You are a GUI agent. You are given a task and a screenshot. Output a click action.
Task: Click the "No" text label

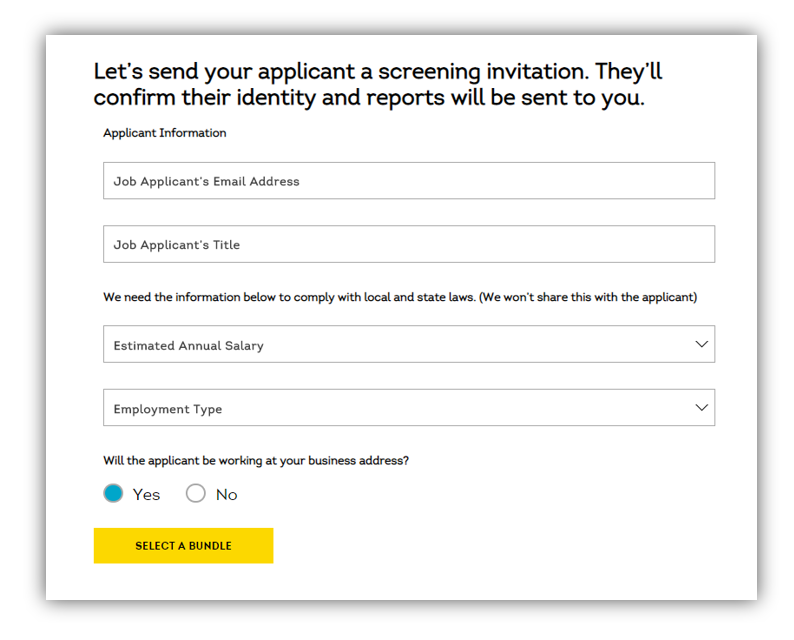[226, 495]
